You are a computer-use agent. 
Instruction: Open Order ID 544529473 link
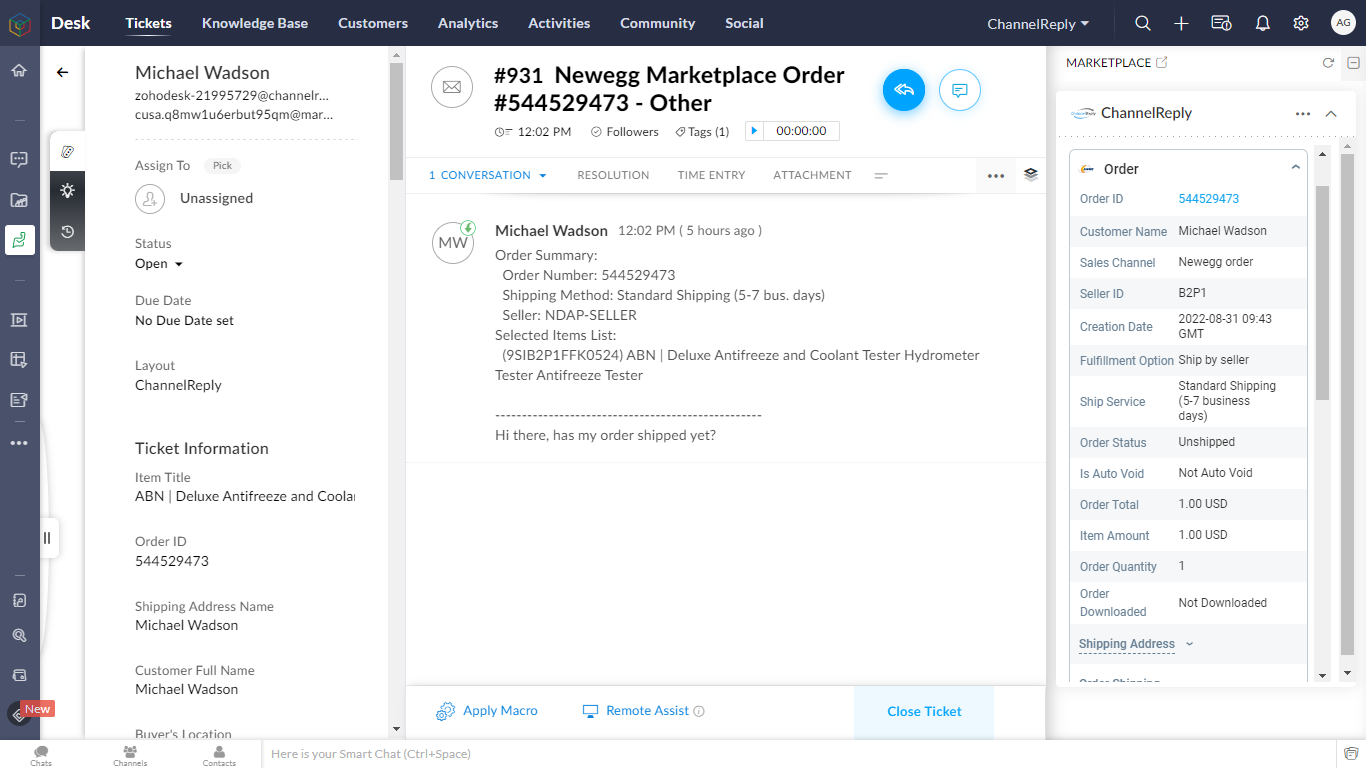(x=1209, y=199)
